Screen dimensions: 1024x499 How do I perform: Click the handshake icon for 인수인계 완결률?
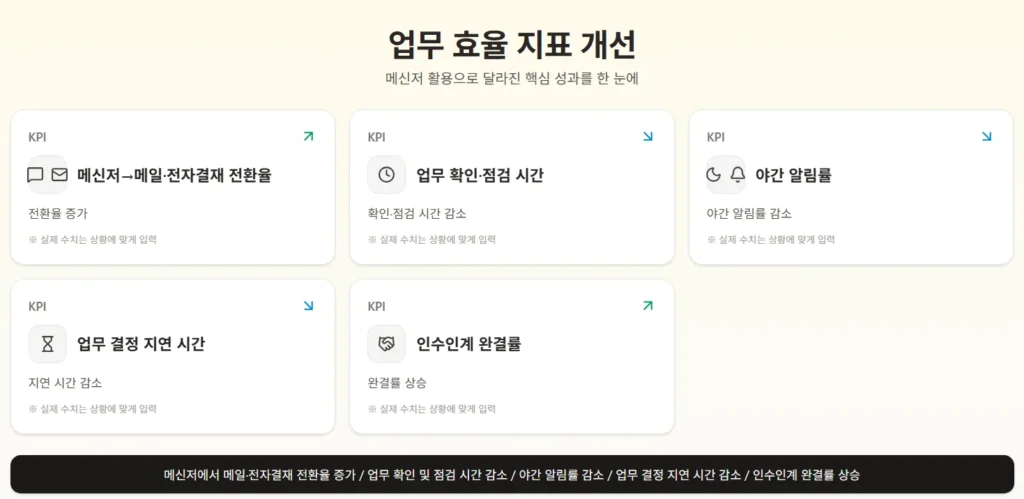(x=387, y=344)
